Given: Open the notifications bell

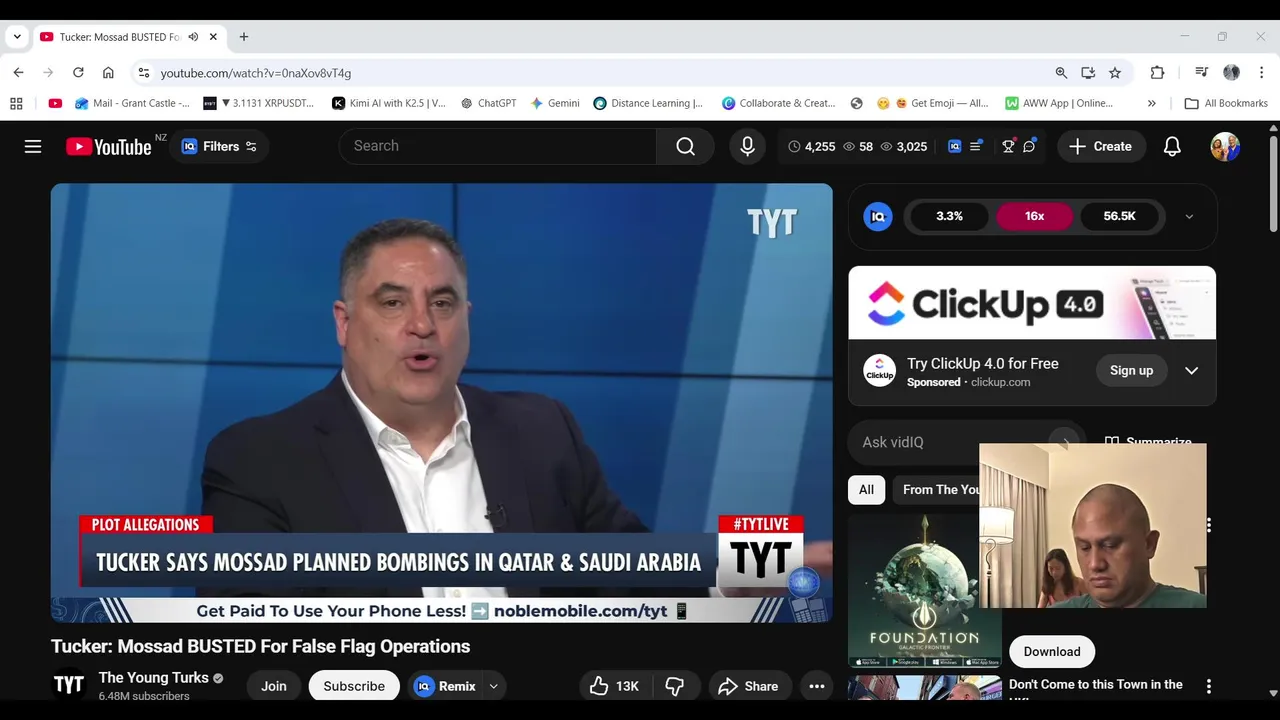Looking at the screenshot, I should click(1172, 146).
